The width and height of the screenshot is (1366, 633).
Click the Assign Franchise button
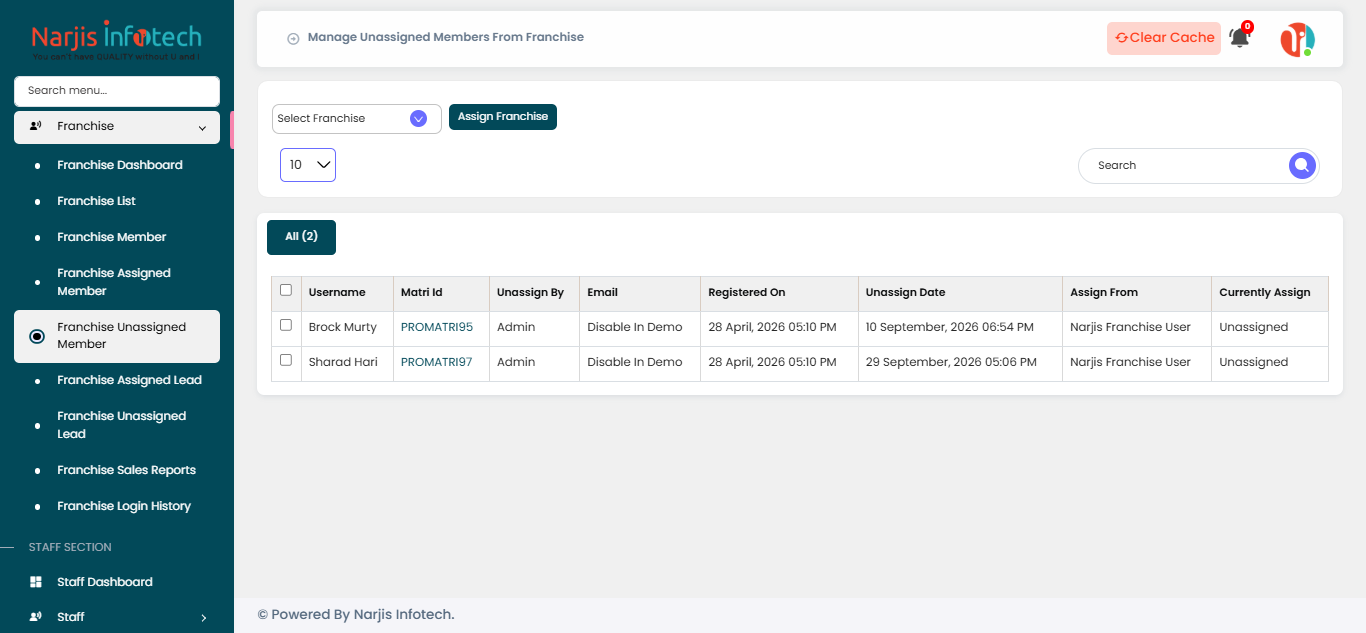503,117
